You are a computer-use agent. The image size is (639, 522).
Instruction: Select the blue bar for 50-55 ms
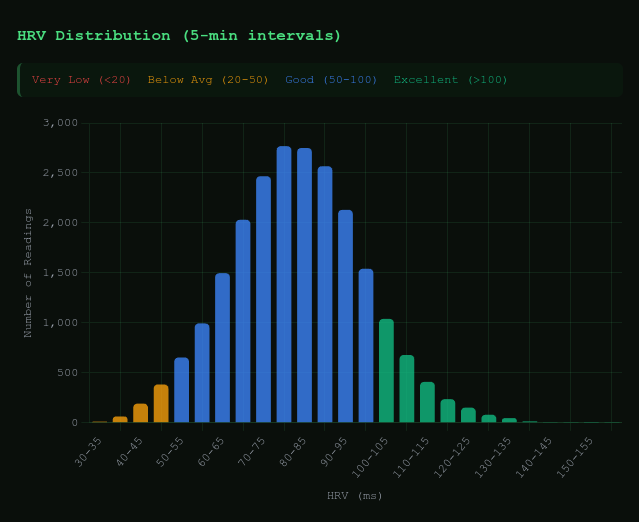(x=181, y=390)
